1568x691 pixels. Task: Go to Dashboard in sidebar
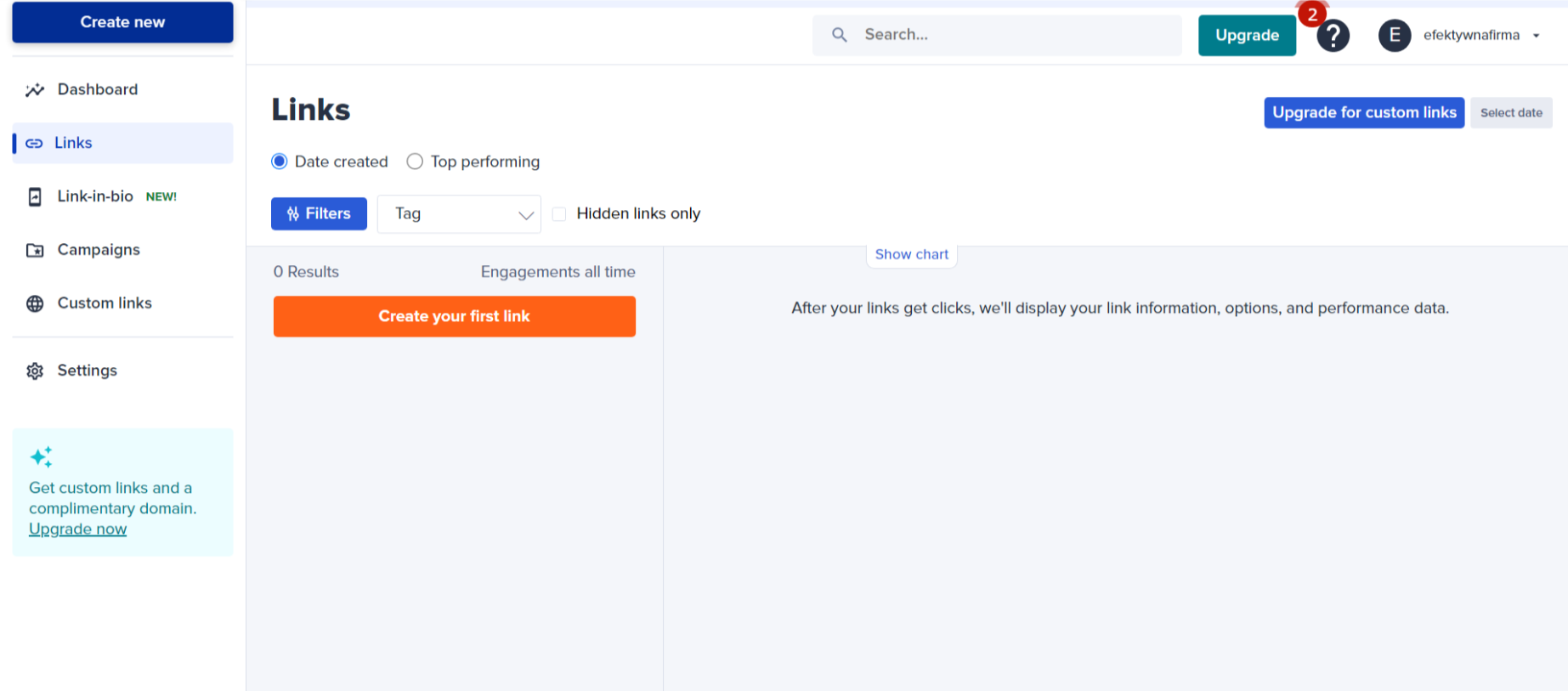coord(98,89)
